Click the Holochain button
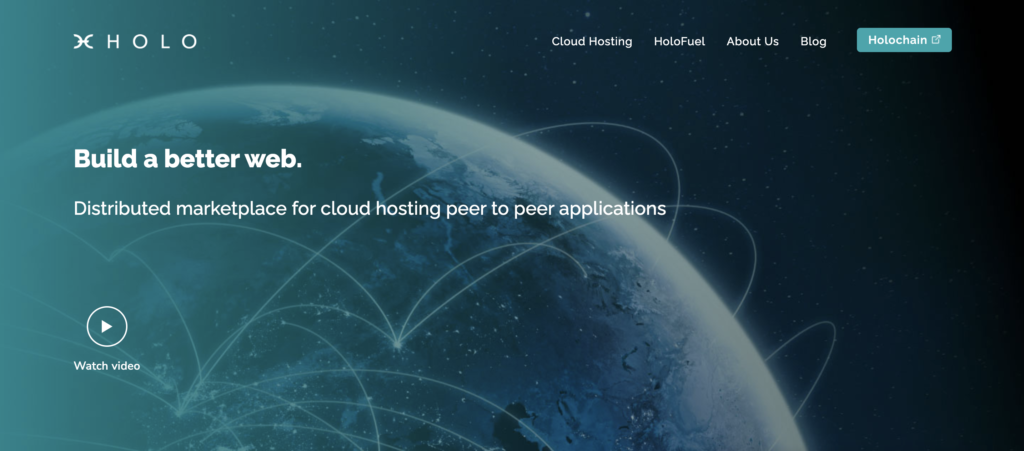1024x451 pixels. [904, 40]
